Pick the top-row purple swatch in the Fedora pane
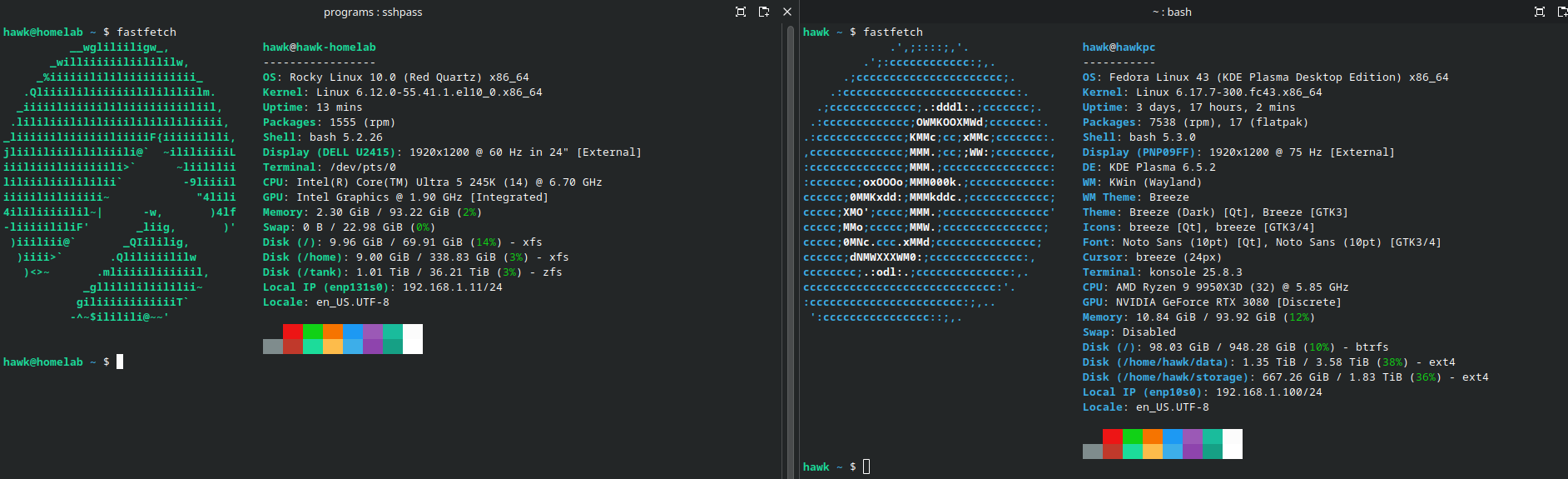Screen dimensions: 1568x479 tap(1193, 437)
